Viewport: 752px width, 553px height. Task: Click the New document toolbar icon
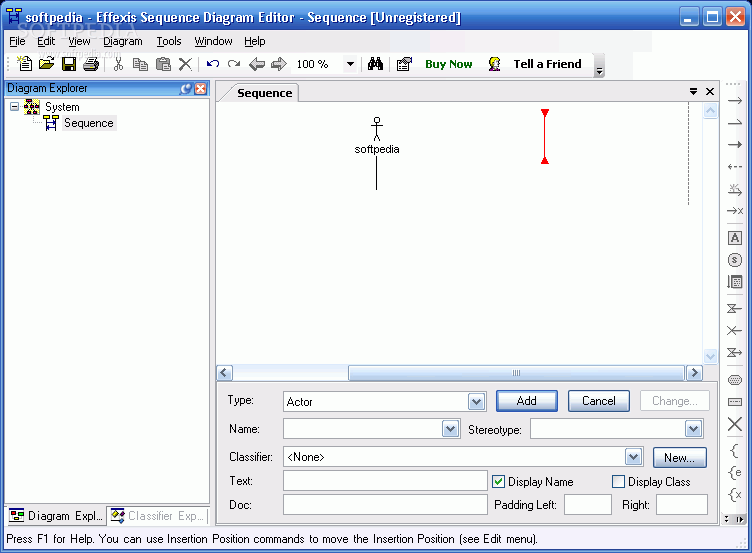pos(24,64)
